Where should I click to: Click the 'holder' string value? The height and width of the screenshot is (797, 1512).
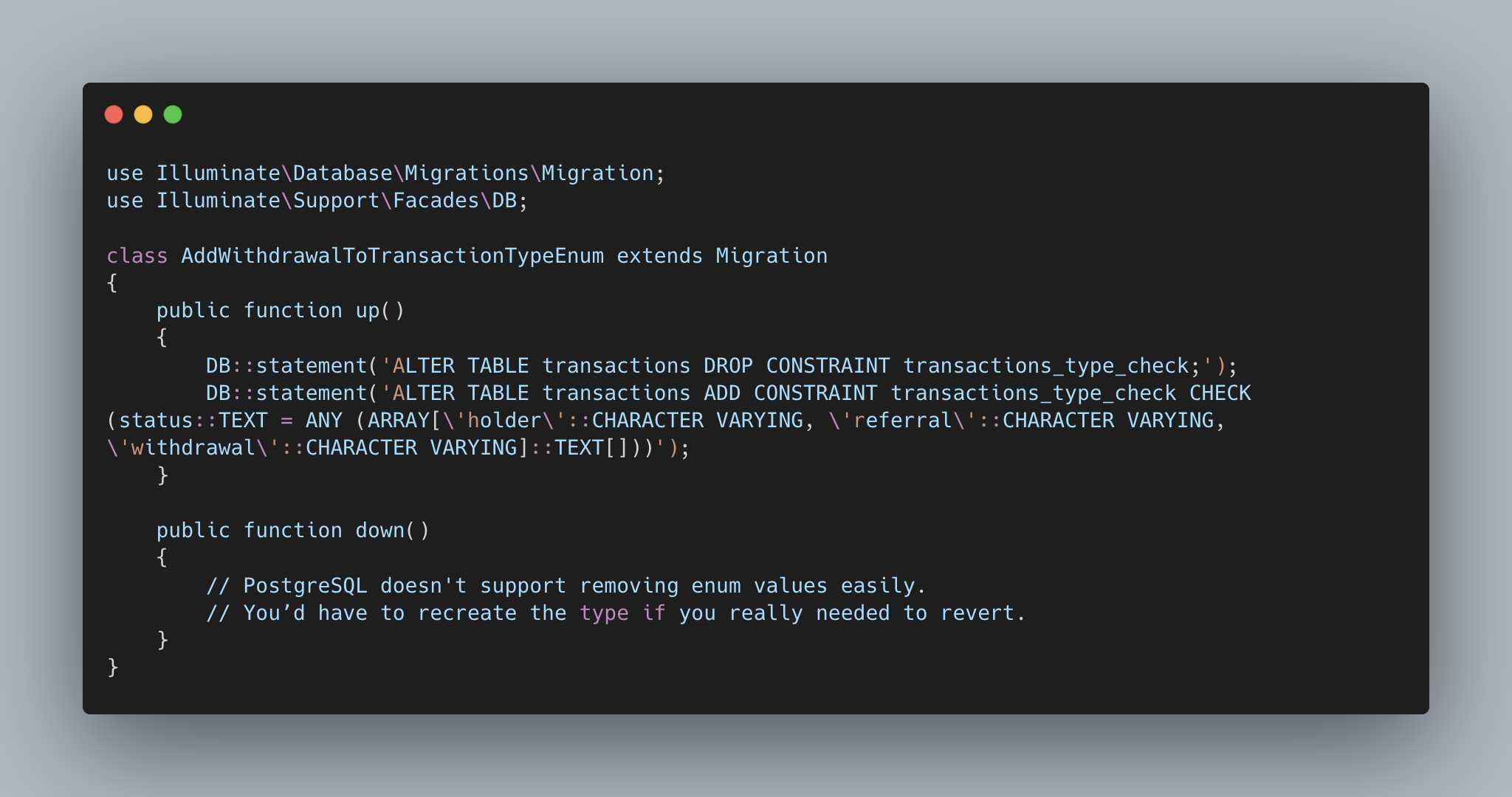(505, 421)
